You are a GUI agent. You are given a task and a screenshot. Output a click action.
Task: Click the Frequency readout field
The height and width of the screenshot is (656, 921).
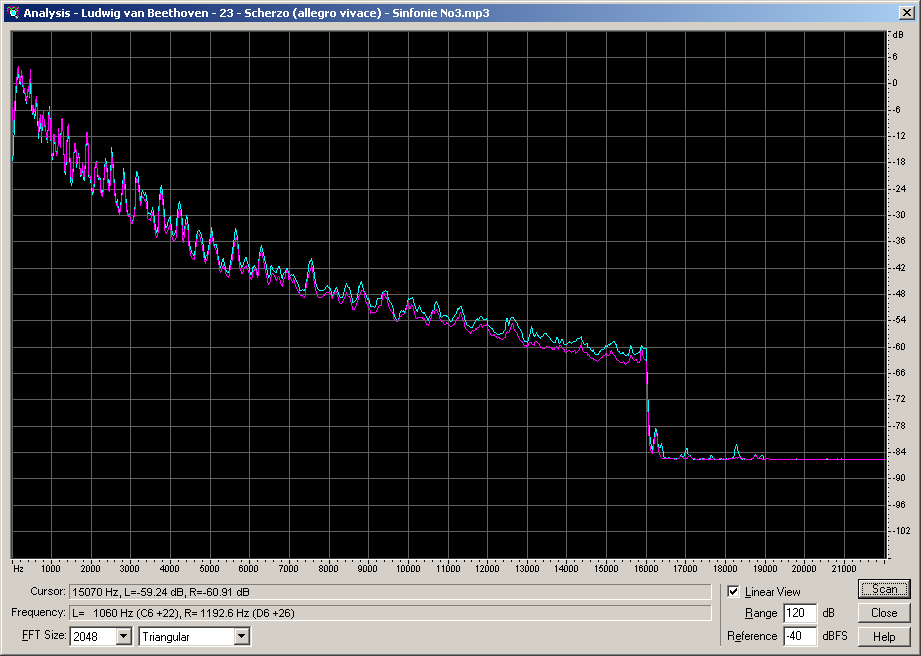(390, 613)
